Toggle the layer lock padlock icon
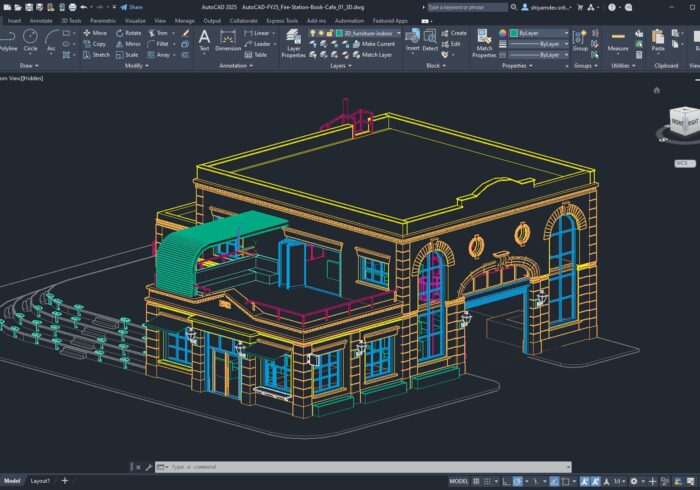This screenshot has width=700, height=490. (x=329, y=33)
